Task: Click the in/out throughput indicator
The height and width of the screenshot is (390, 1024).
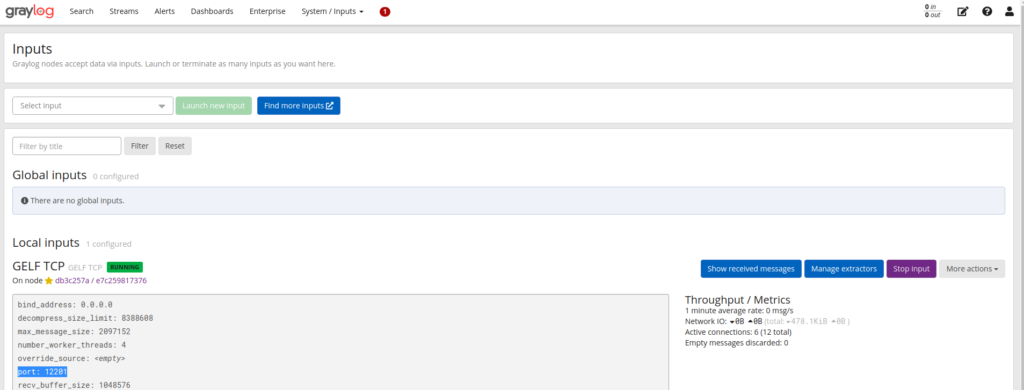Action: pyautogui.click(x=933, y=11)
